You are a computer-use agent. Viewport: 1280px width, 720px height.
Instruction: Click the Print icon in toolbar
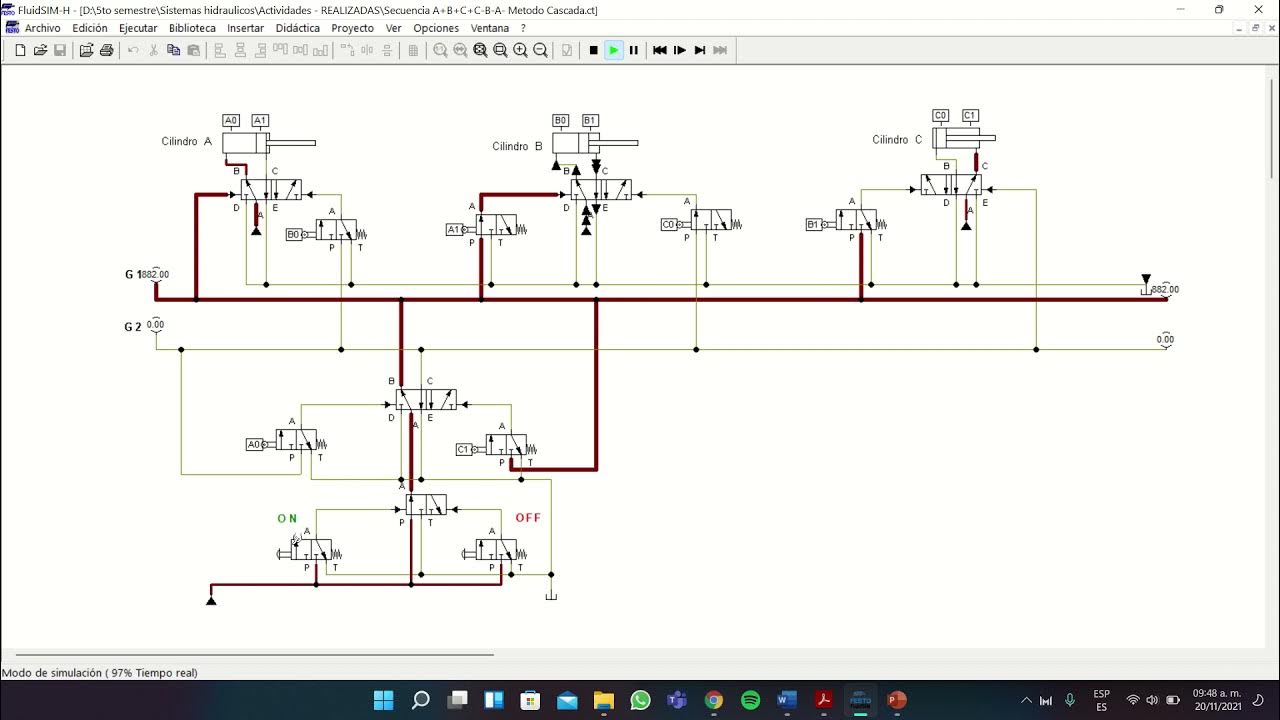pos(106,50)
